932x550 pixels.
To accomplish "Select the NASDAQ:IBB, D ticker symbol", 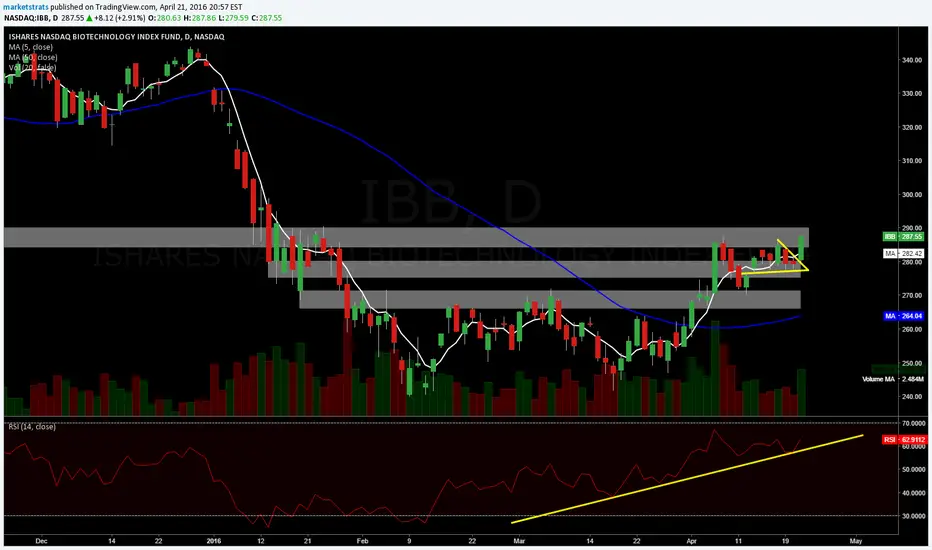I will point(31,18).
